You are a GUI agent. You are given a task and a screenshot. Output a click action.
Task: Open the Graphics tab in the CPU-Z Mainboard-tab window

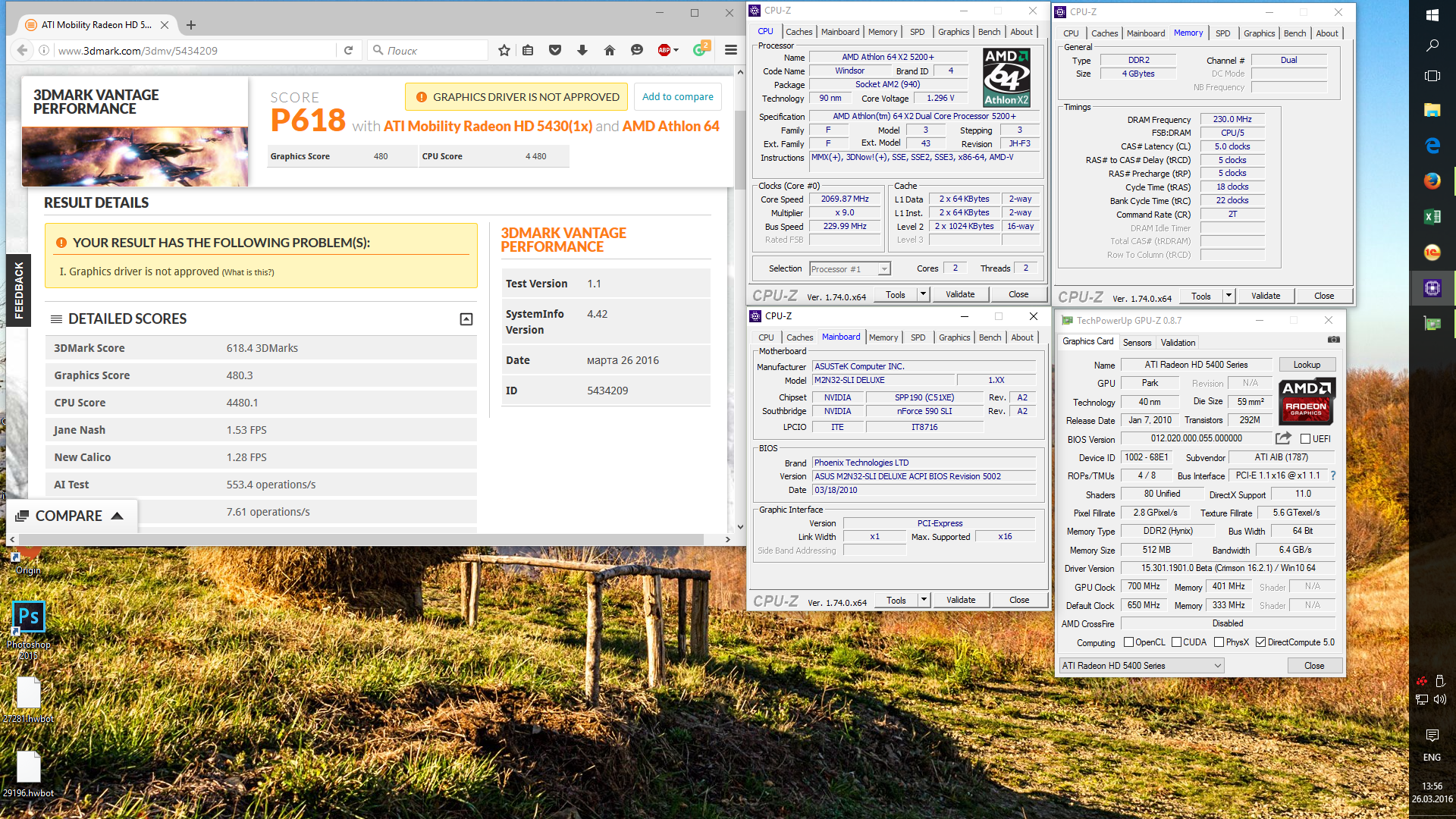(x=954, y=337)
